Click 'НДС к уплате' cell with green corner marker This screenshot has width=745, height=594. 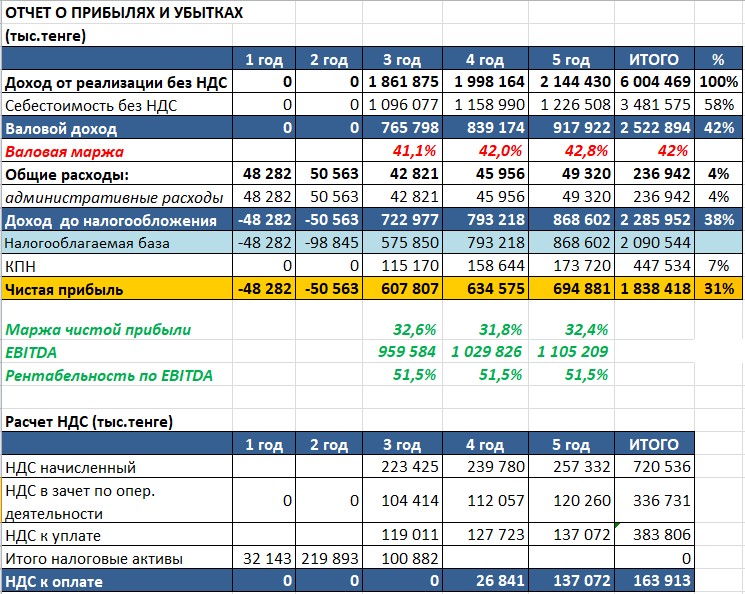654,535
